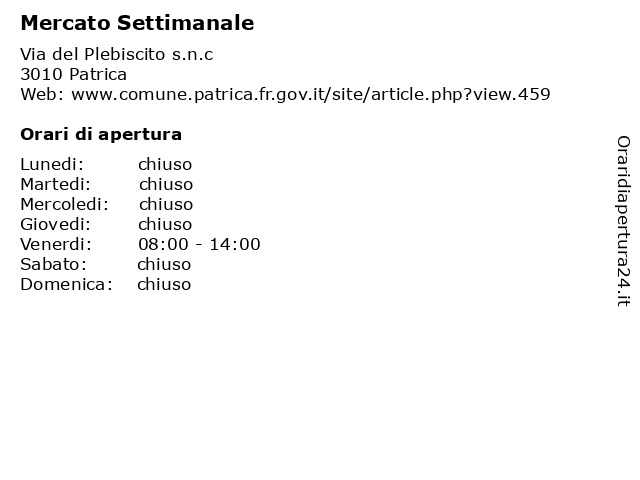The image size is (640, 480).
Task: Click chiuso status next to Domenica
Action: point(164,284)
